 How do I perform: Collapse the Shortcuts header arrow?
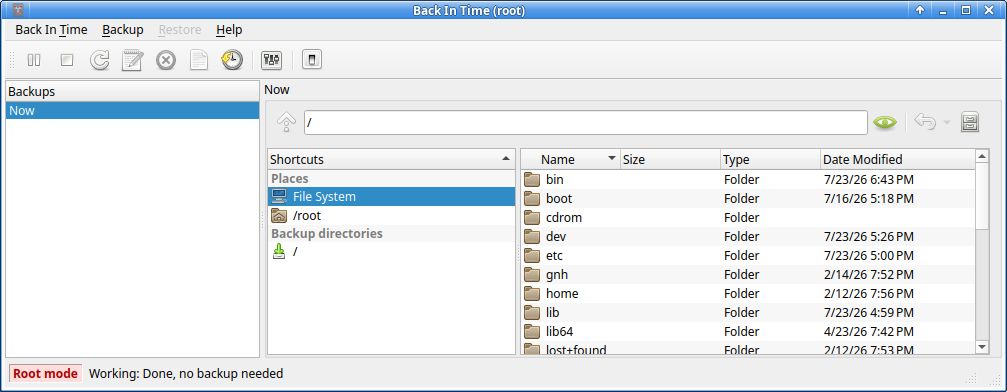[x=506, y=159]
